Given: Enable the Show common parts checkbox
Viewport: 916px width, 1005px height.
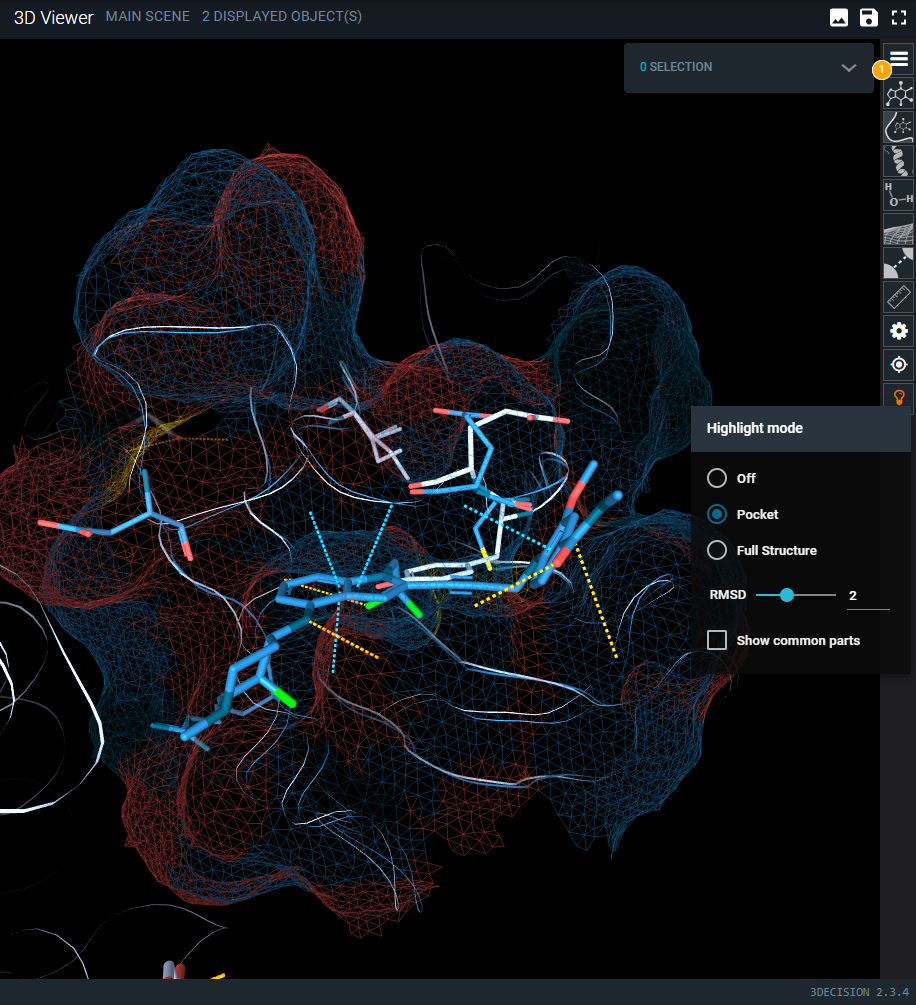Looking at the screenshot, I should (717, 640).
